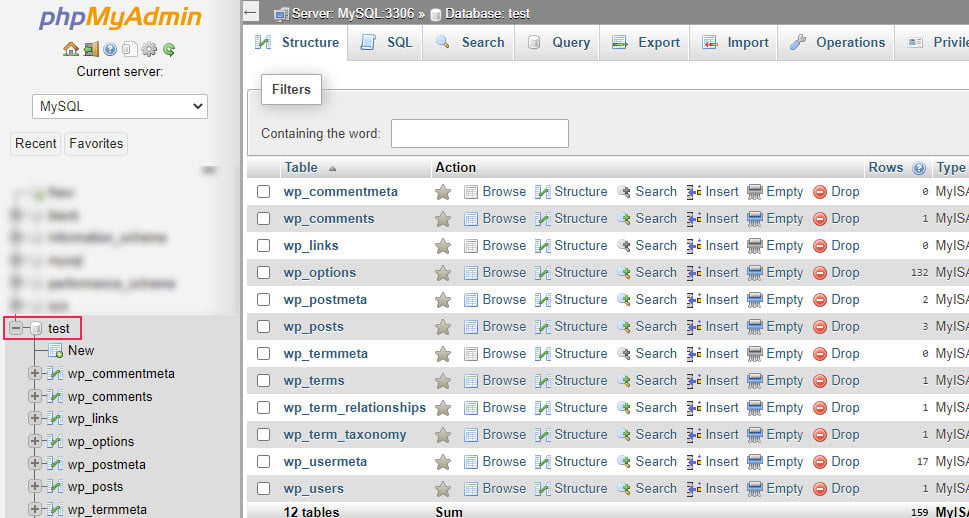
Task: Favorite wp_commentmeta table star icon
Action: (442, 192)
